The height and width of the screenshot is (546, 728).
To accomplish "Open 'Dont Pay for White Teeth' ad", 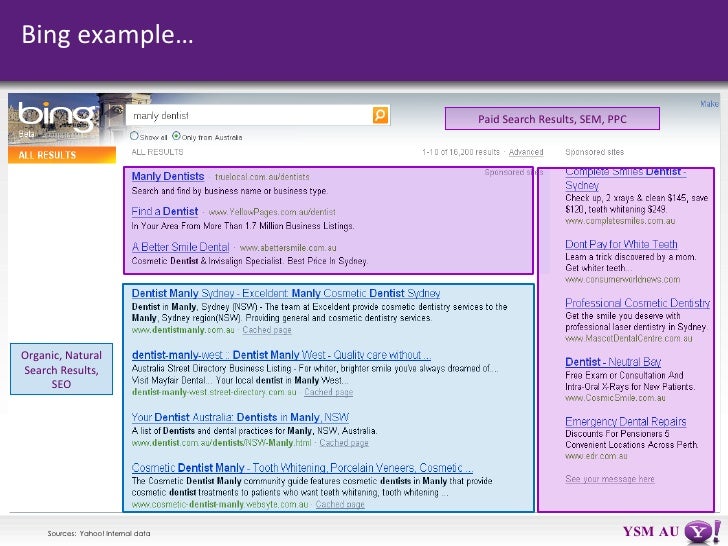I will (621, 244).
